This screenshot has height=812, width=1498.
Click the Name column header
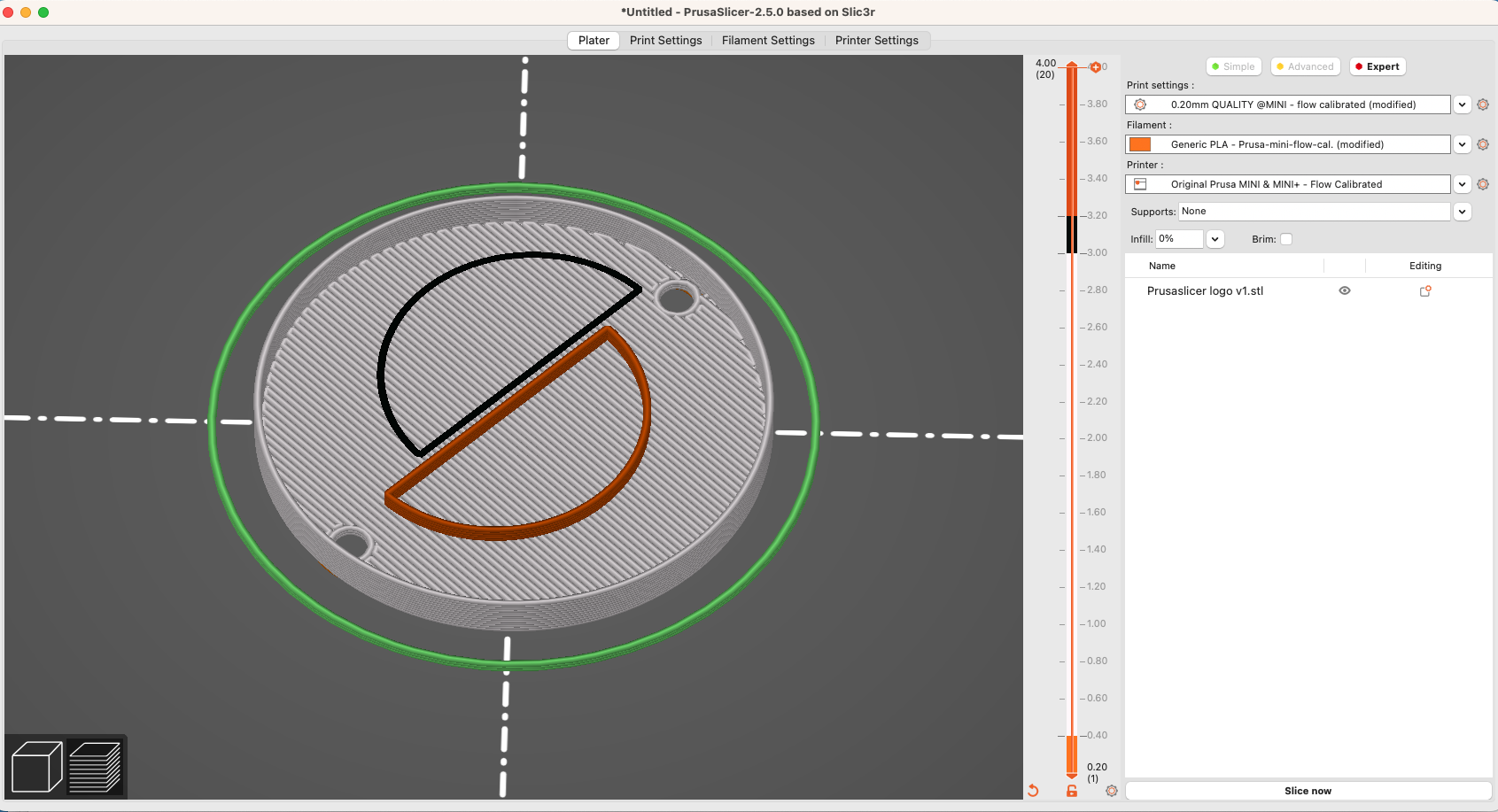coord(1162,266)
